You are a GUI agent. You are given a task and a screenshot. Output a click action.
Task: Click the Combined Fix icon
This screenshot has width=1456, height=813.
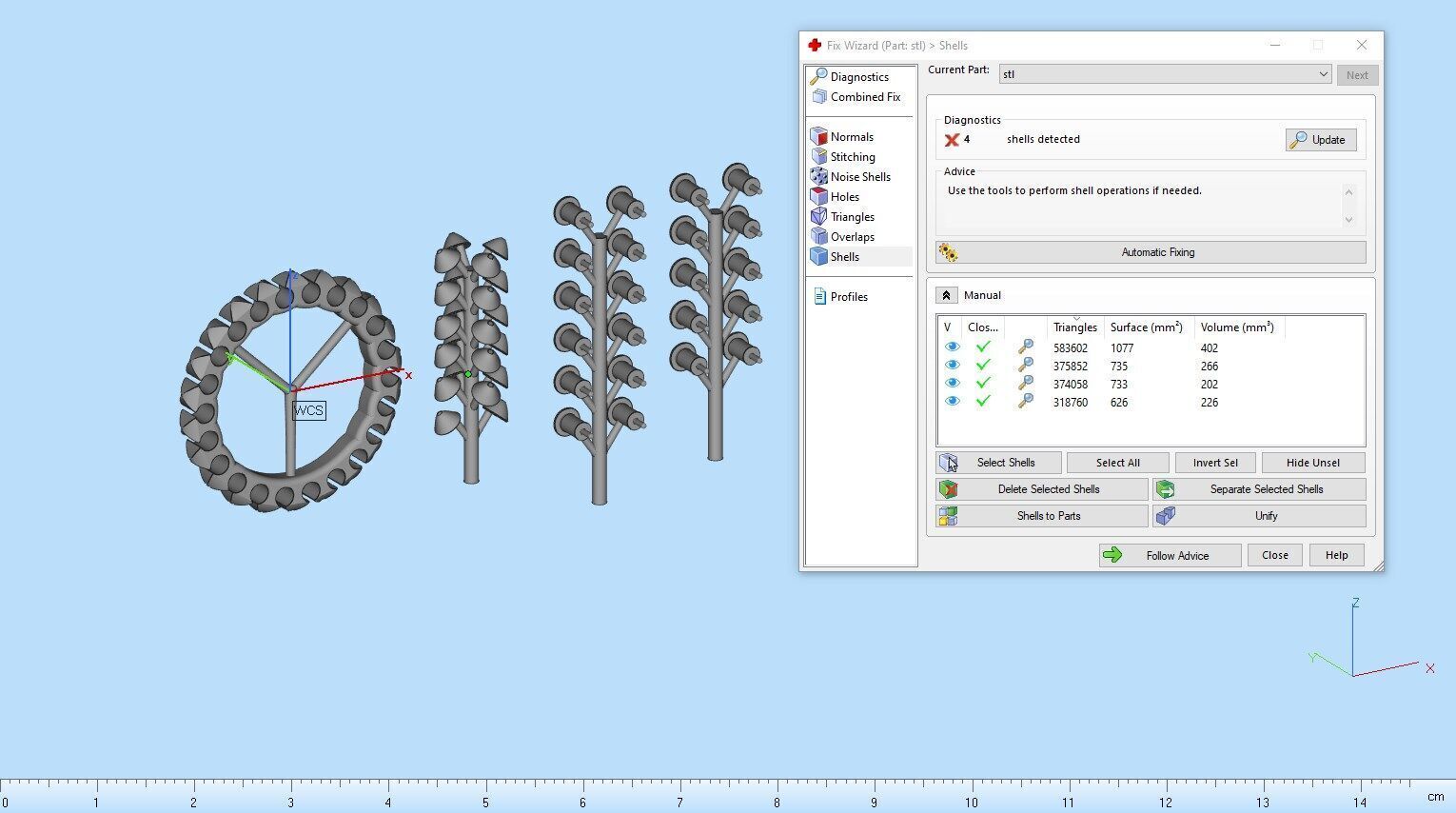tap(818, 96)
